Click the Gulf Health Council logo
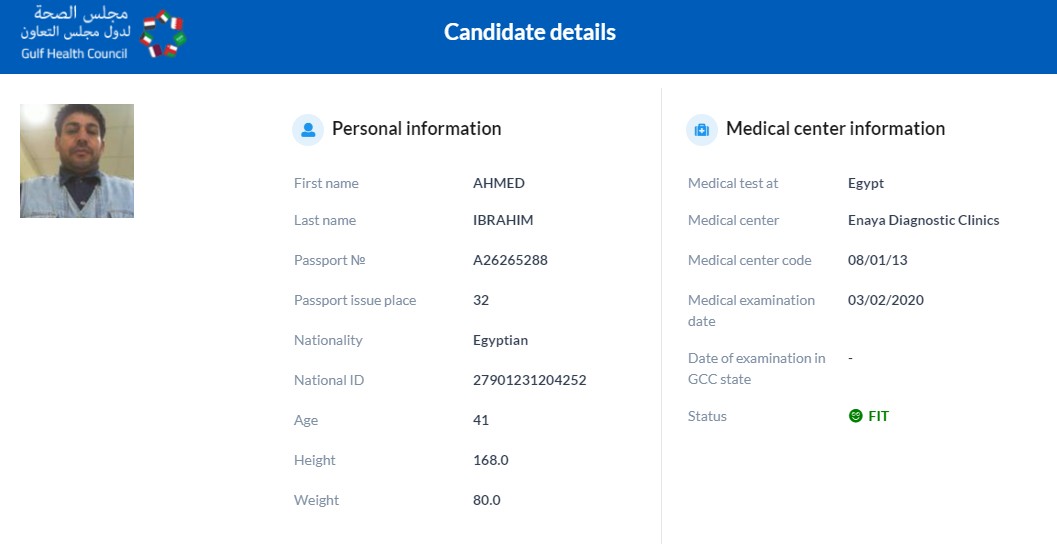The image size is (1057, 544). [103, 33]
